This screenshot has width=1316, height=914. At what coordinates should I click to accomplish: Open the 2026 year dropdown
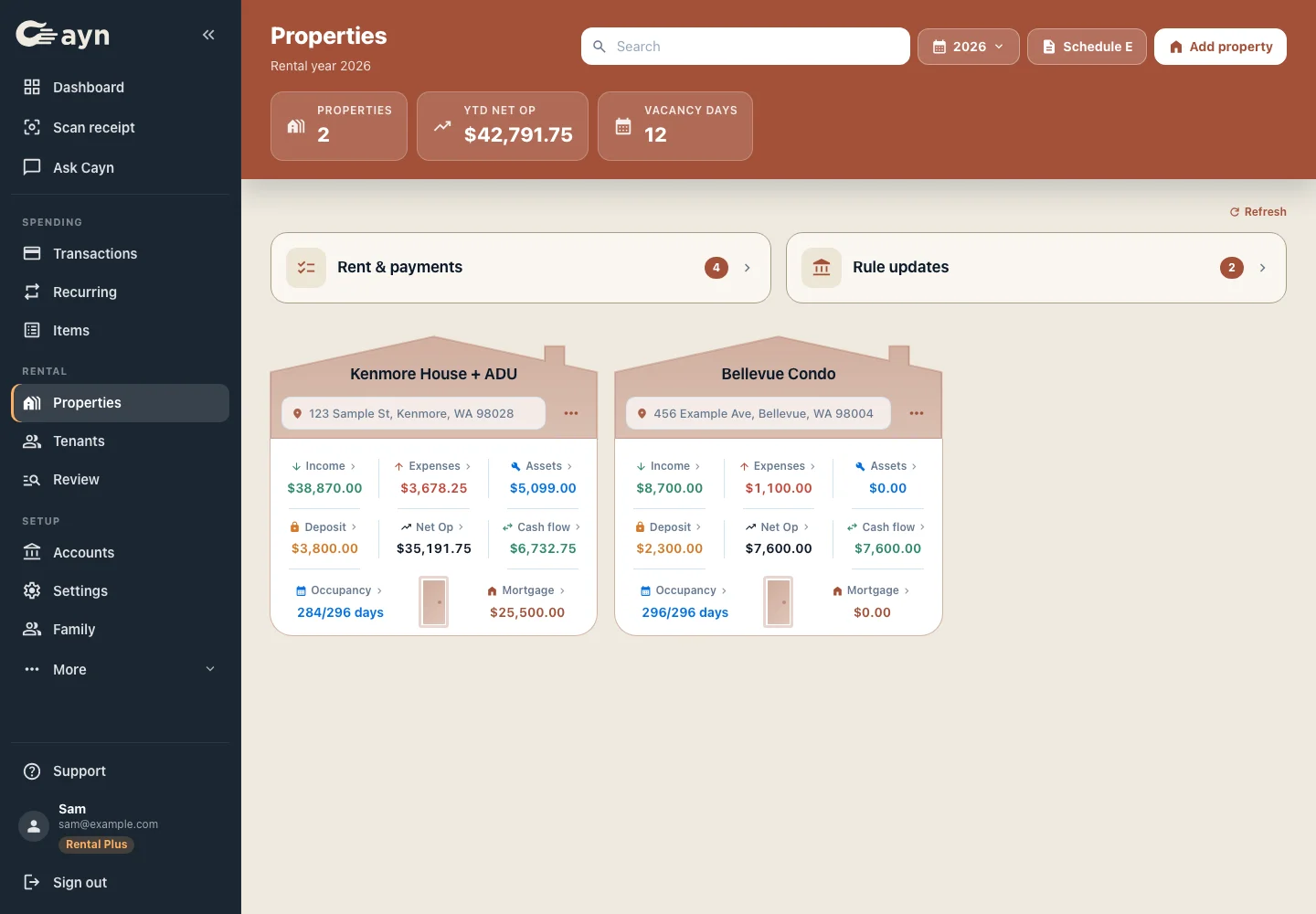click(x=969, y=47)
